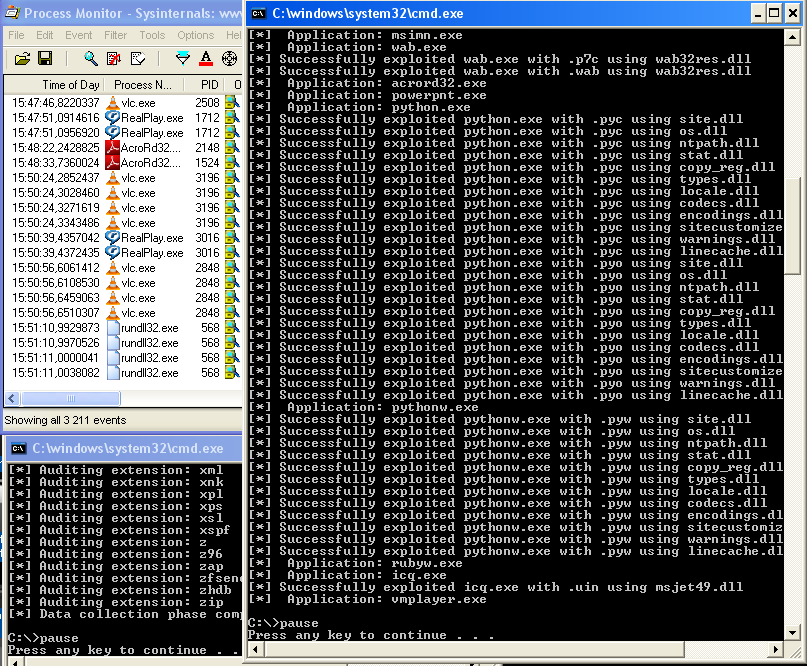Screen dimensions: 807x666
Task: Open the Event menu in Process Monitor
Action: coord(78,35)
